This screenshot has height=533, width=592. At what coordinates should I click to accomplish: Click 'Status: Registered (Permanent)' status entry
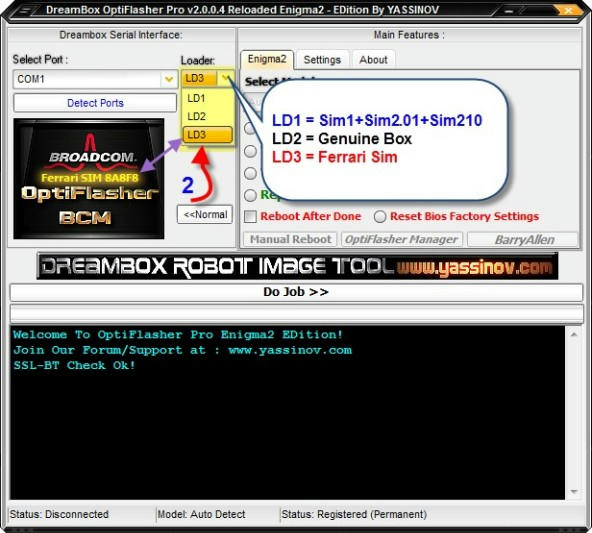tap(354, 514)
